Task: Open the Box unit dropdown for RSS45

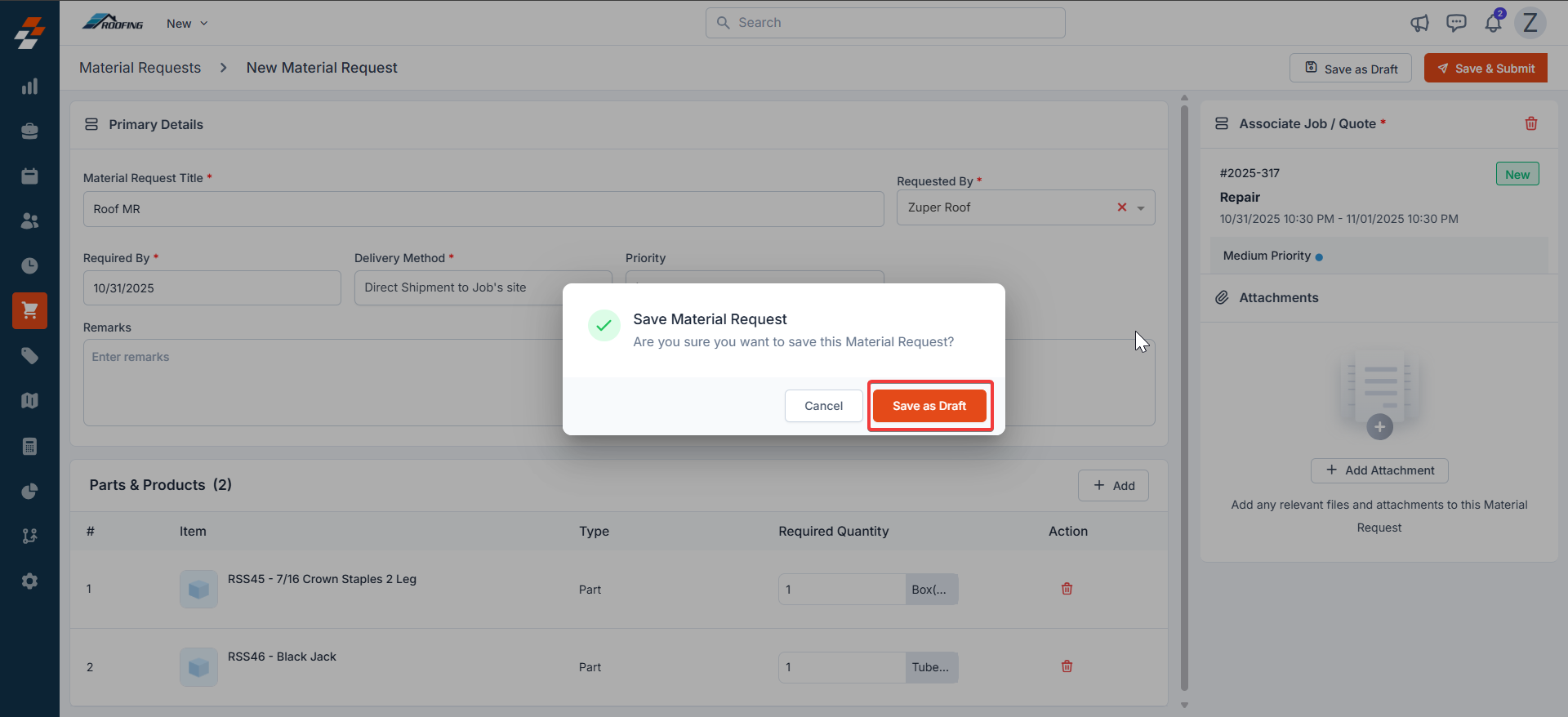Action: pos(932,589)
